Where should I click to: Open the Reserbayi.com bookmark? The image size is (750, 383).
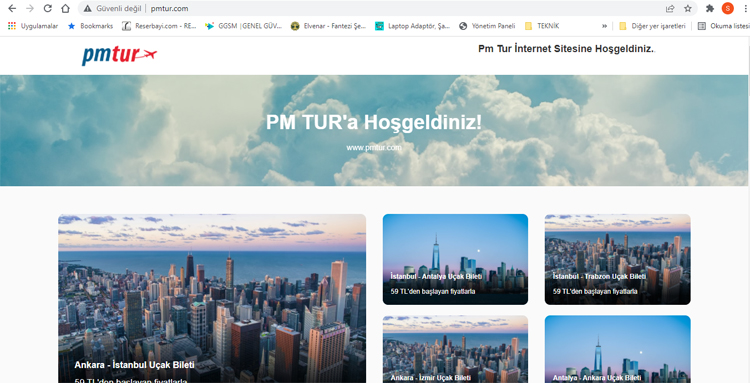click(159, 26)
